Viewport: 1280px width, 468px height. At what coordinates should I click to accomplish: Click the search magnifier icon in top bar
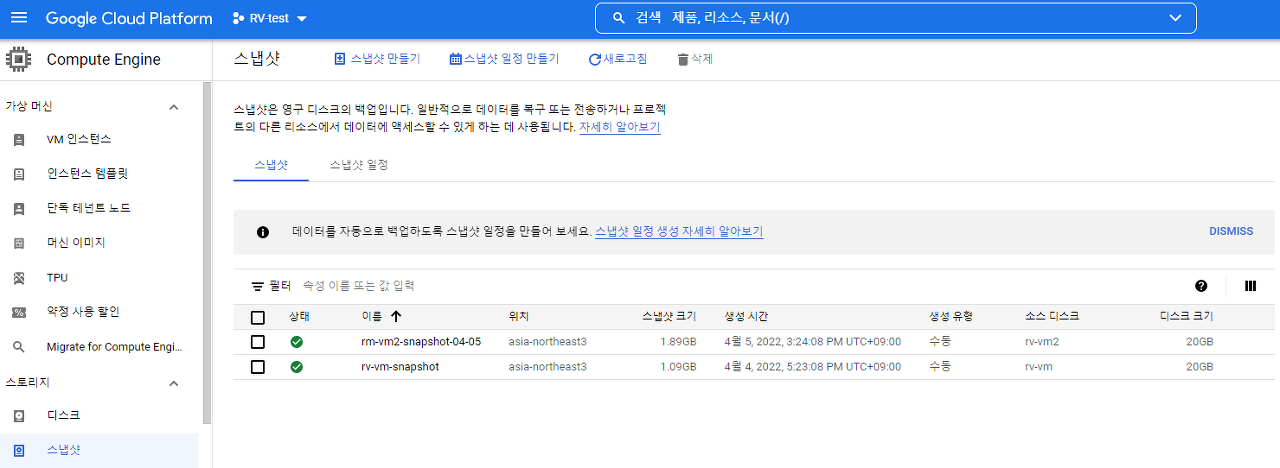[619, 18]
